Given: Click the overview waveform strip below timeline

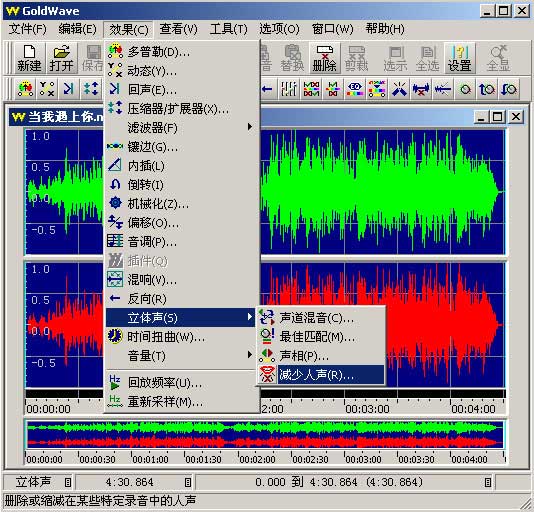Looking at the screenshot, I should (x=265, y=435).
